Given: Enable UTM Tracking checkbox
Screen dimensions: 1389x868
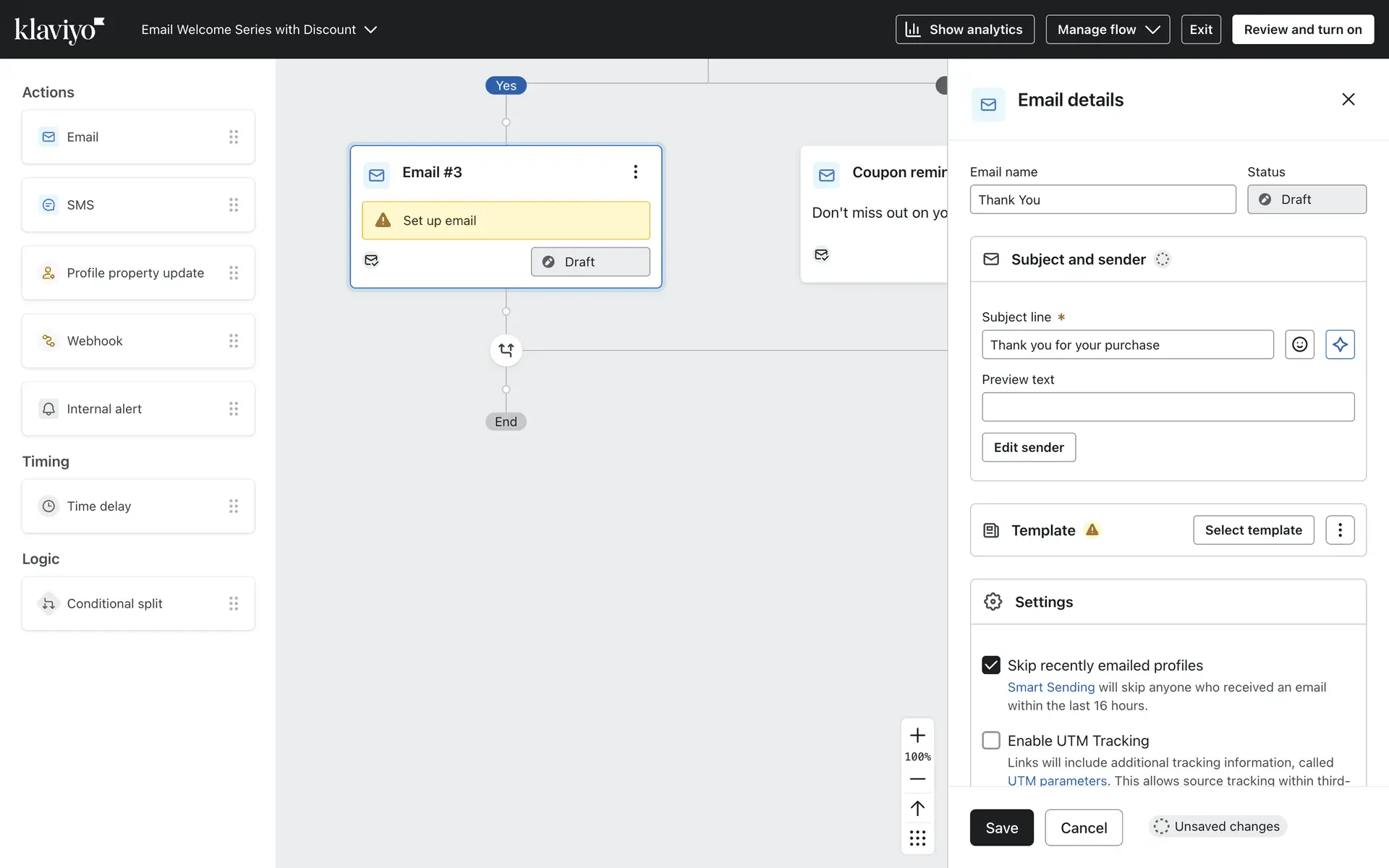Looking at the screenshot, I should click(991, 740).
